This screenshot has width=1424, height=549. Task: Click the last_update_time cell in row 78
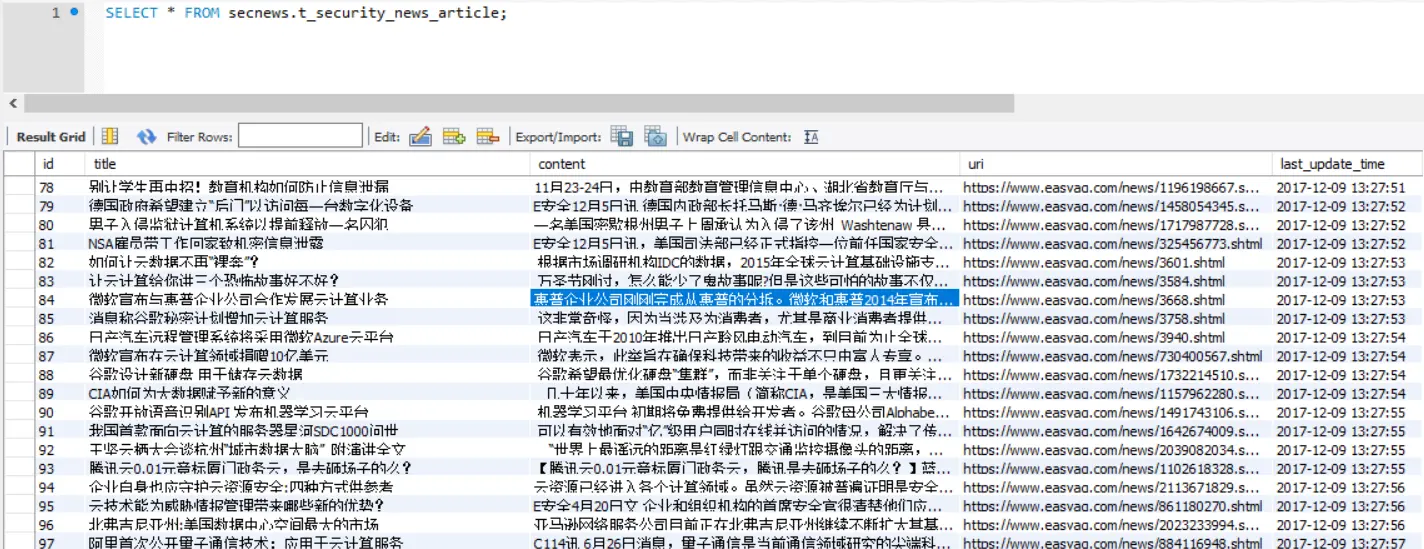pos(1347,187)
